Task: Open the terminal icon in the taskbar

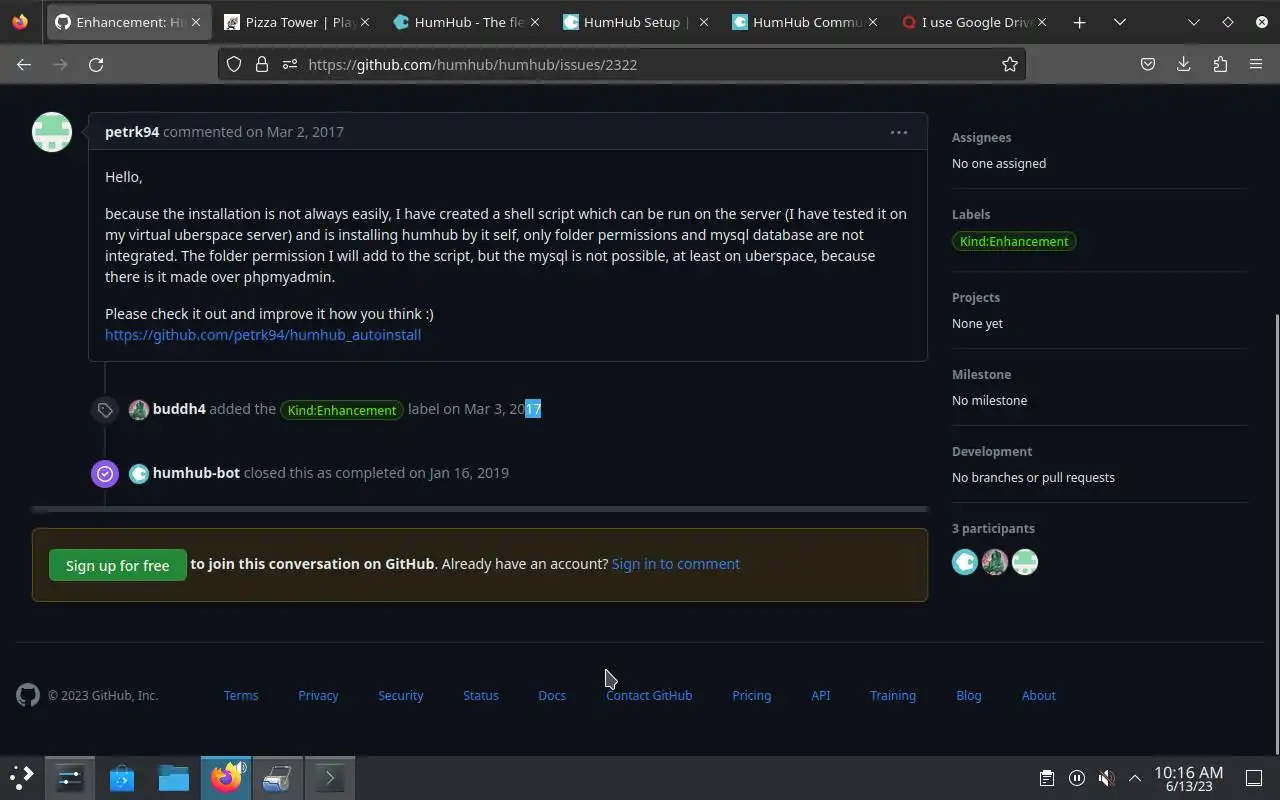Action: (x=330, y=777)
